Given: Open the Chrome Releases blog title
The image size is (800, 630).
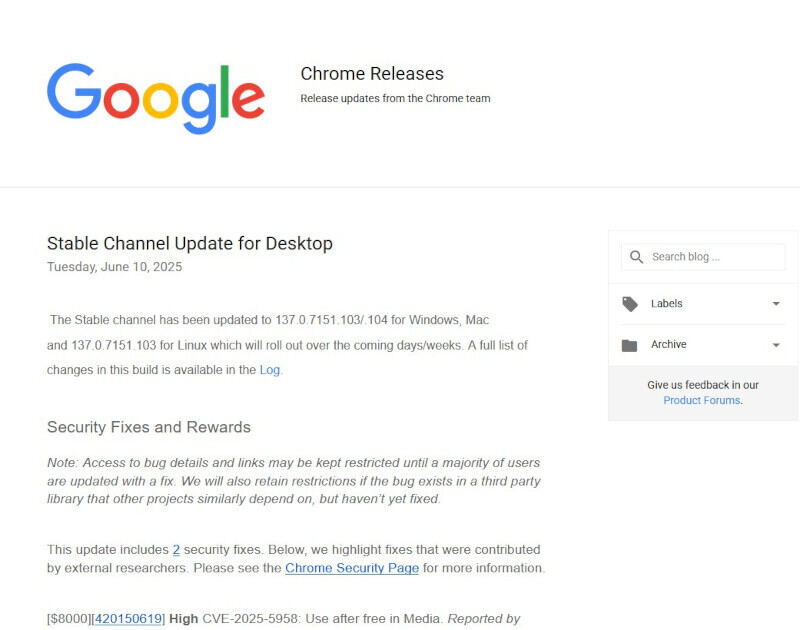Looking at the screenshot, I should tap(372, 73).
